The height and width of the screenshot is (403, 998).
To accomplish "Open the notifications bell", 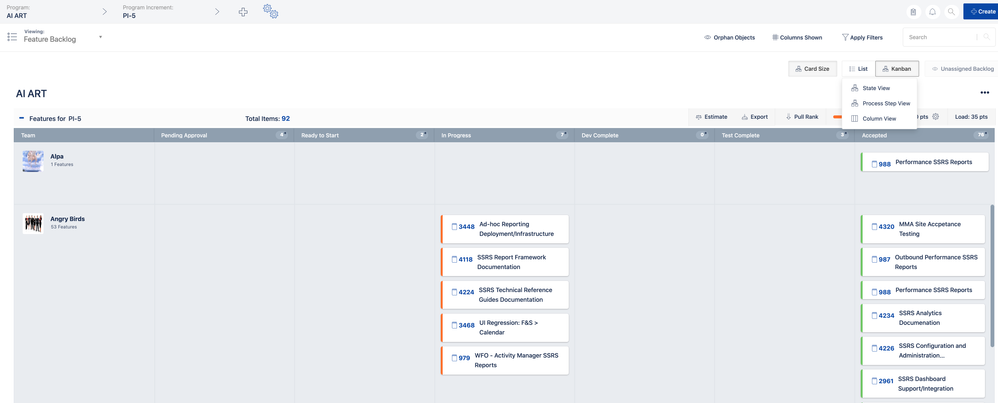I will tap(932, 11).
